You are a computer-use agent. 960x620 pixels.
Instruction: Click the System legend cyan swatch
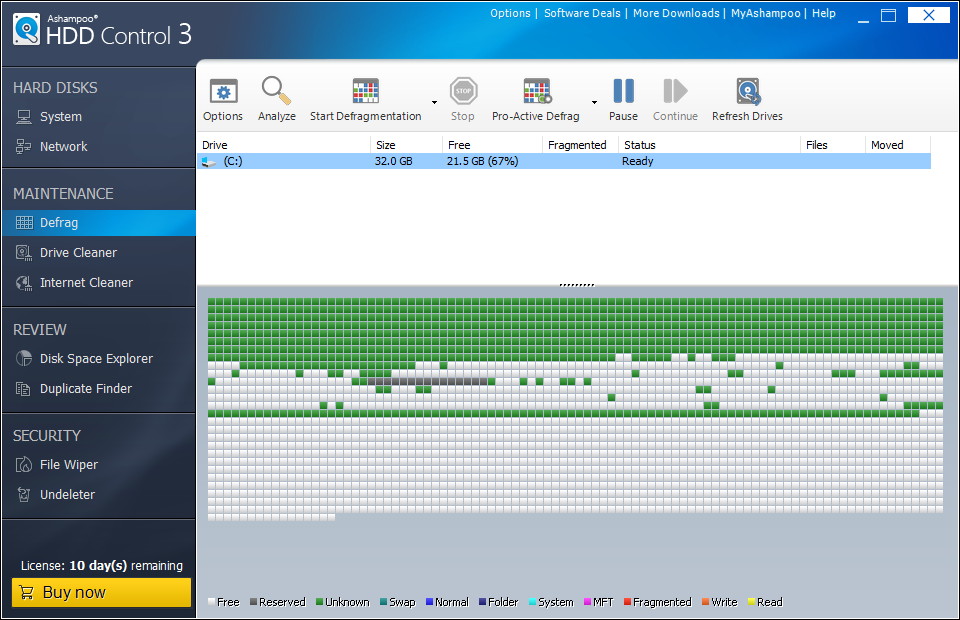click(533, 602)
